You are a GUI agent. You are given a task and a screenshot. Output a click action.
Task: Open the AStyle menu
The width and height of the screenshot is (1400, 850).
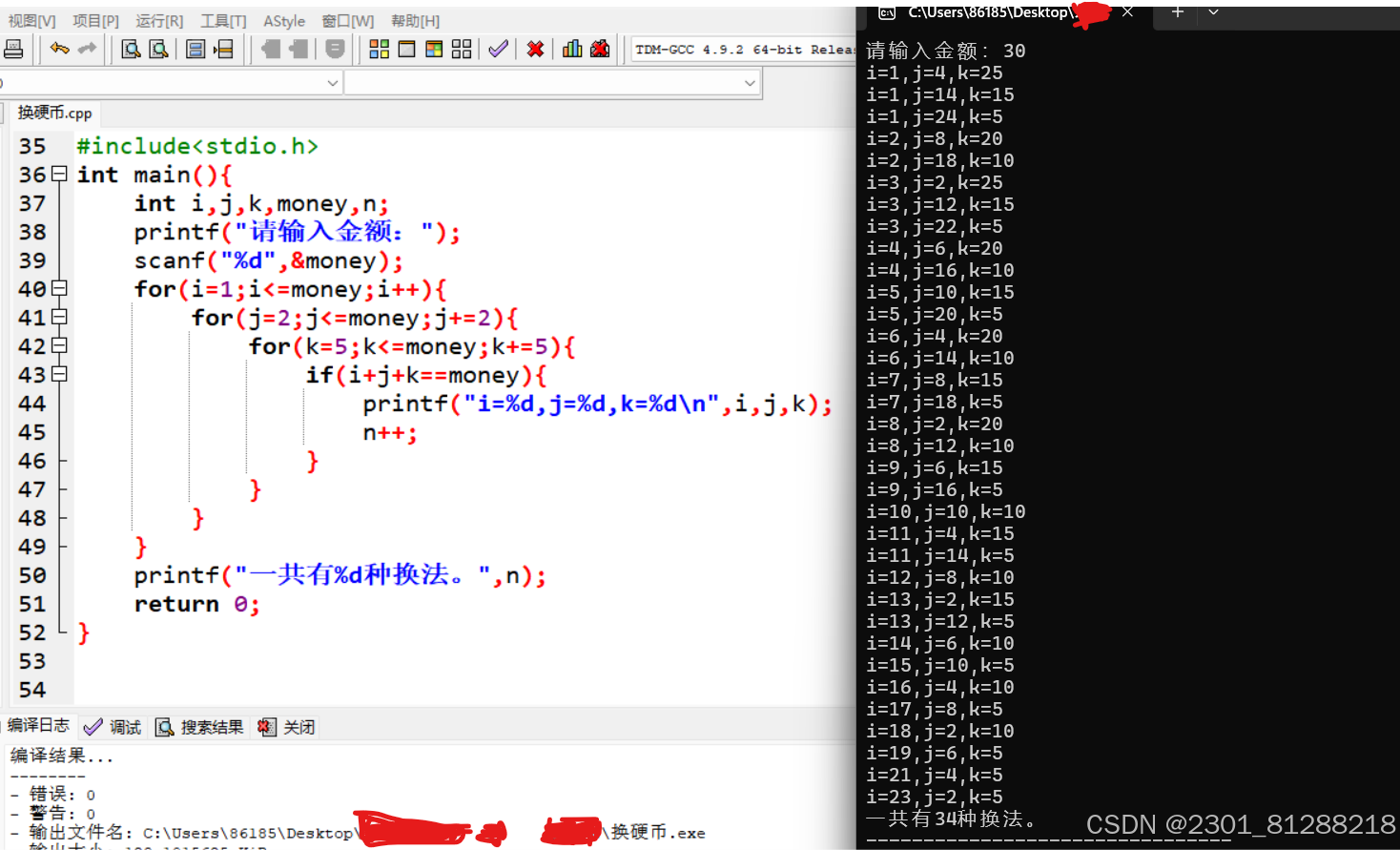[x=284, y=20]
